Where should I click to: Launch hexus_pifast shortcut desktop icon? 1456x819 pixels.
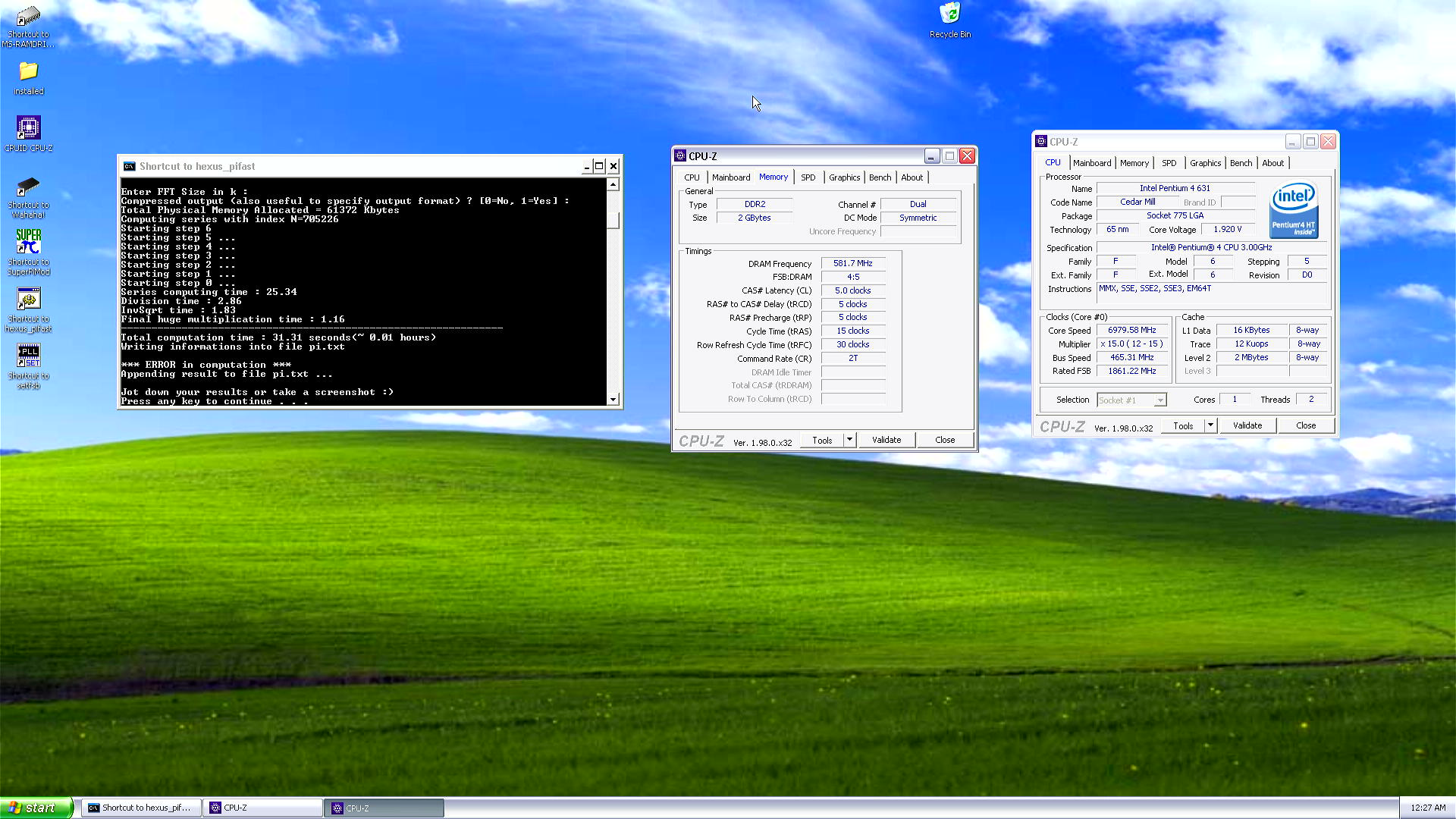pyautogui.click(x=28, y=309)
